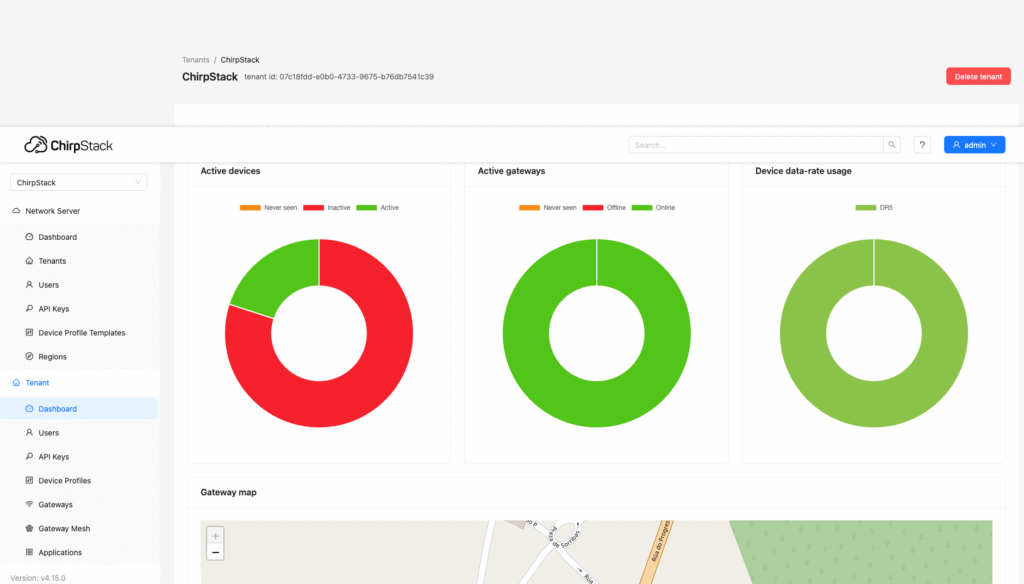
Task: Click the ChirpStack logo icon
Action: (x=36, y=145)
